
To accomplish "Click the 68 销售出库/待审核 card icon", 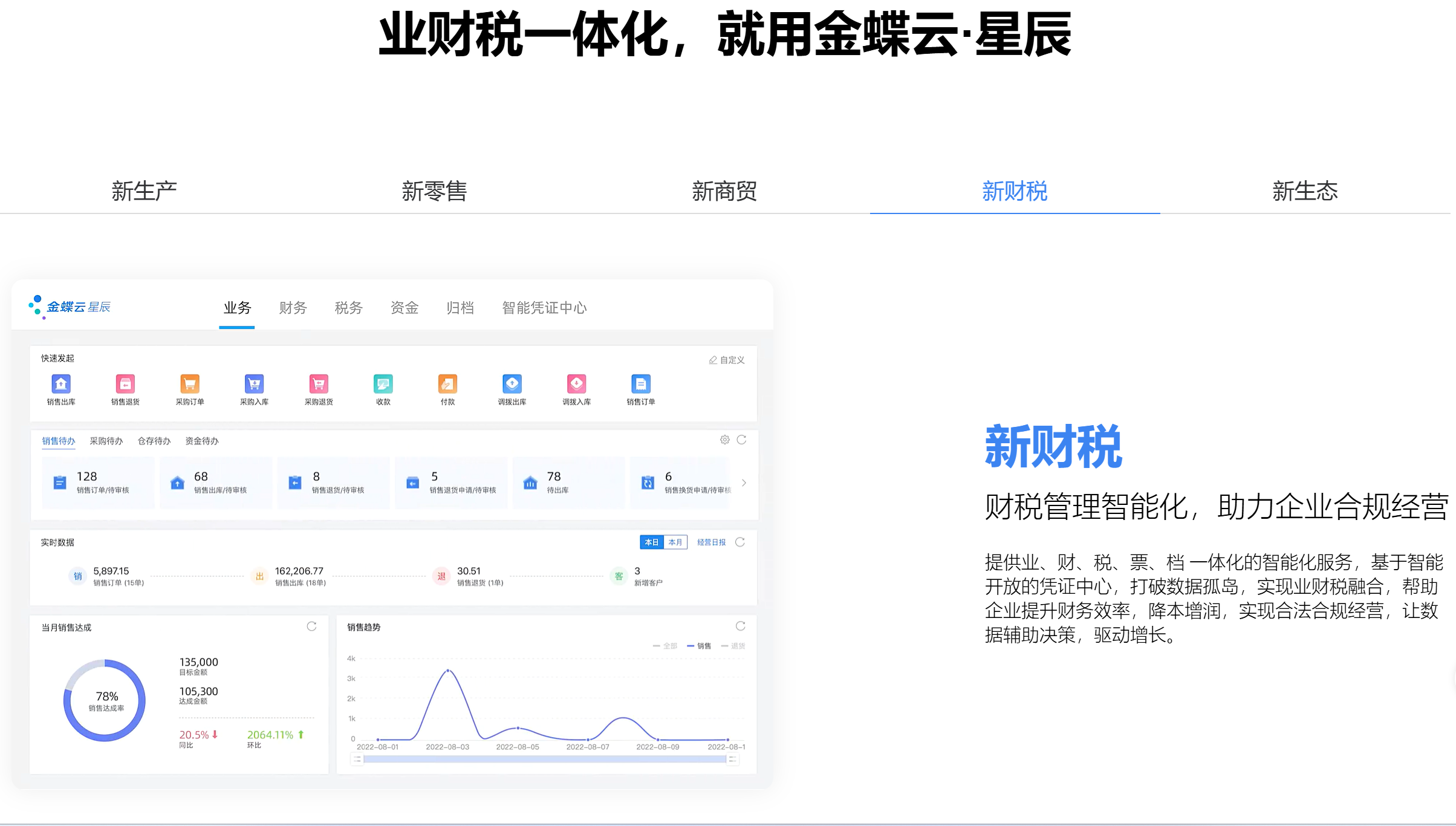I will [x=177, y=483].
